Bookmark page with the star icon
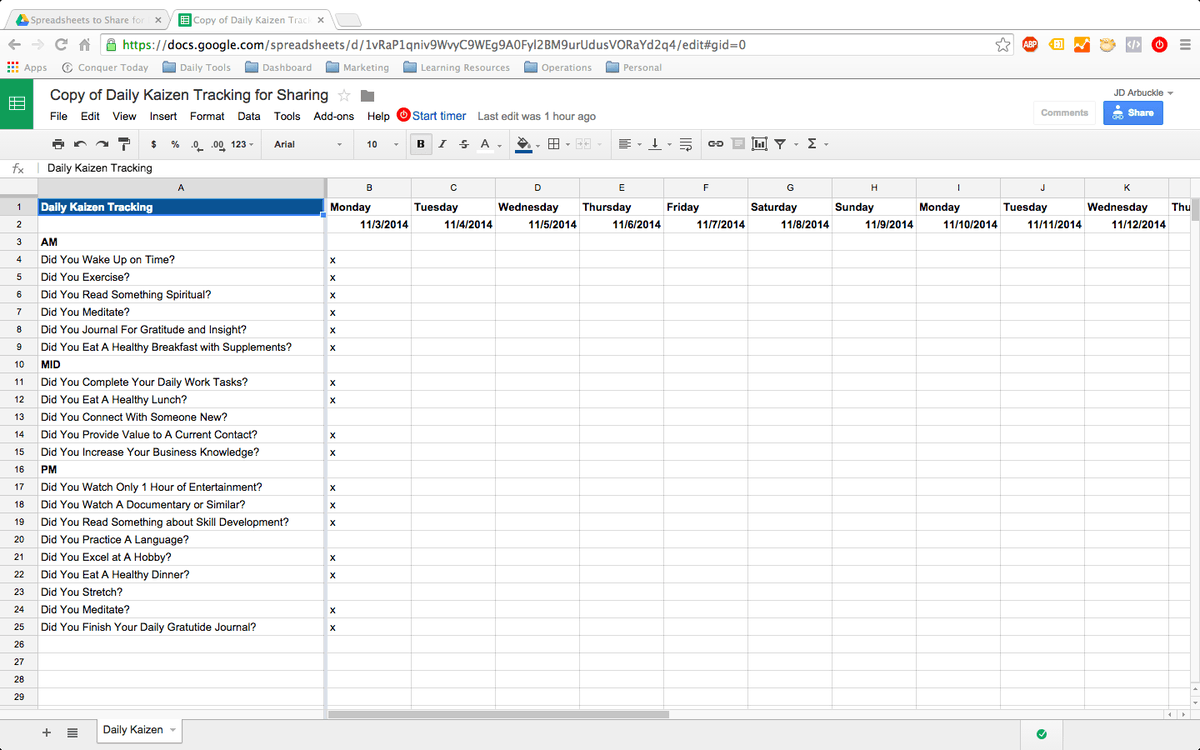Viewport: 1200px width, 750px height. pos(1003,45)
